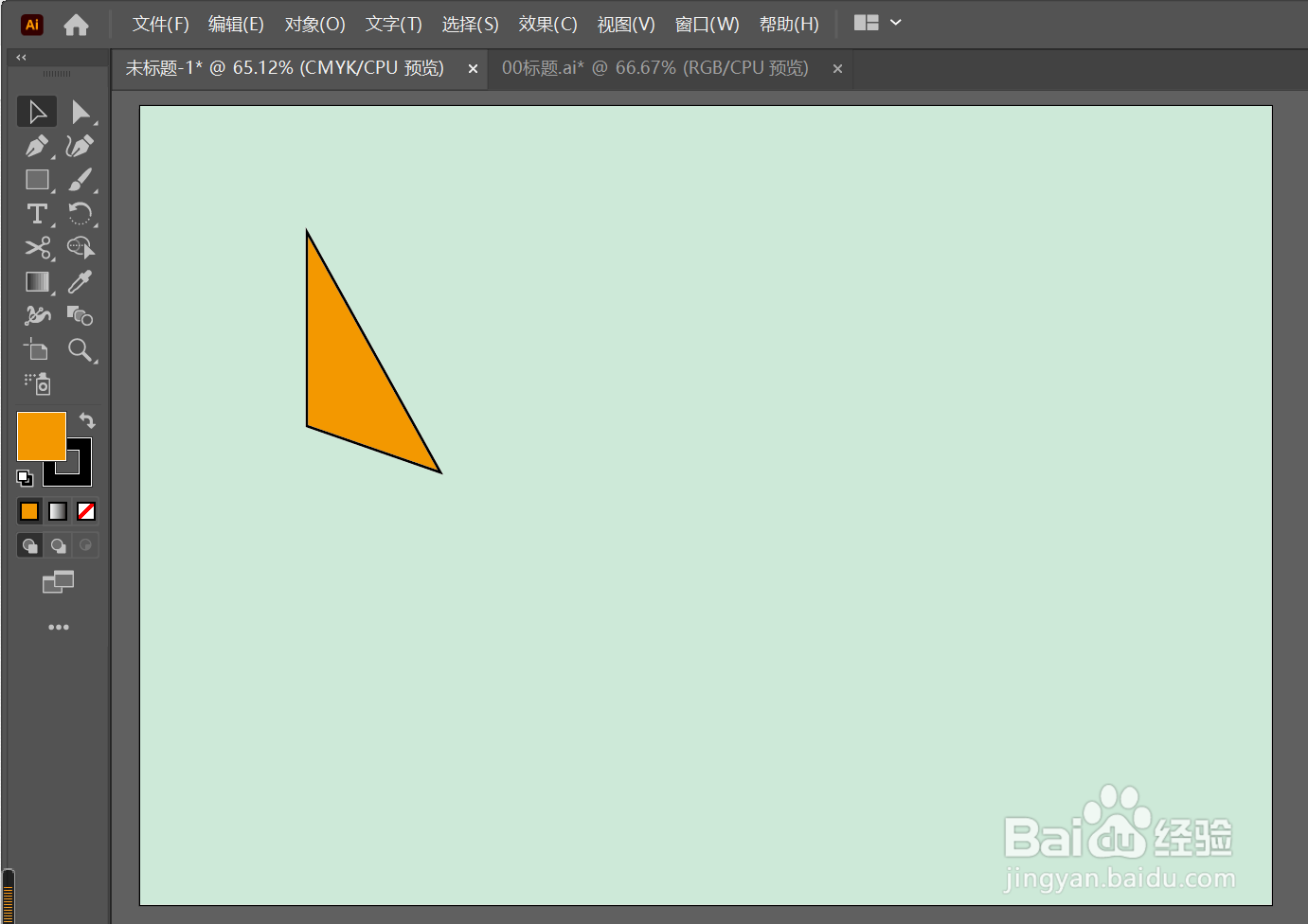Open the 选择(S) menu
The width and height of the screenshot is (1308, 924).
pyautogui.click(x=471, y=25)
